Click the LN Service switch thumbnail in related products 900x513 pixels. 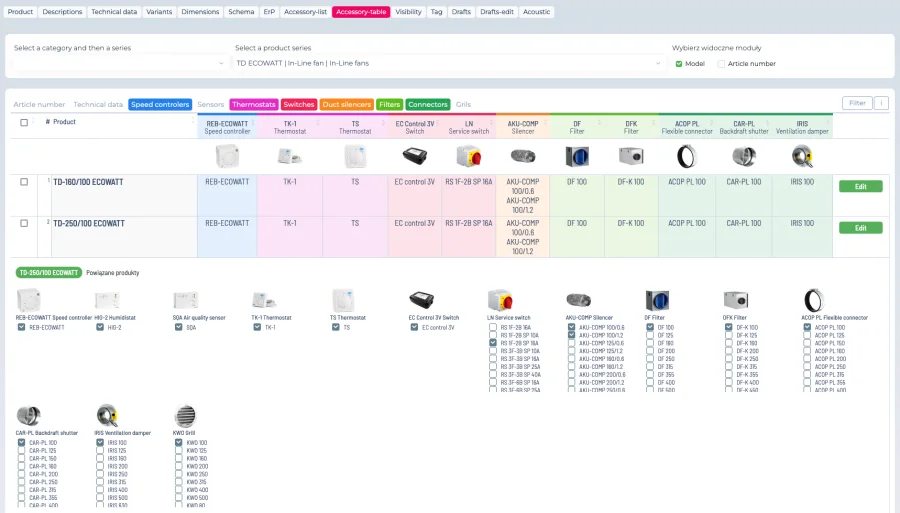[499, 300]
